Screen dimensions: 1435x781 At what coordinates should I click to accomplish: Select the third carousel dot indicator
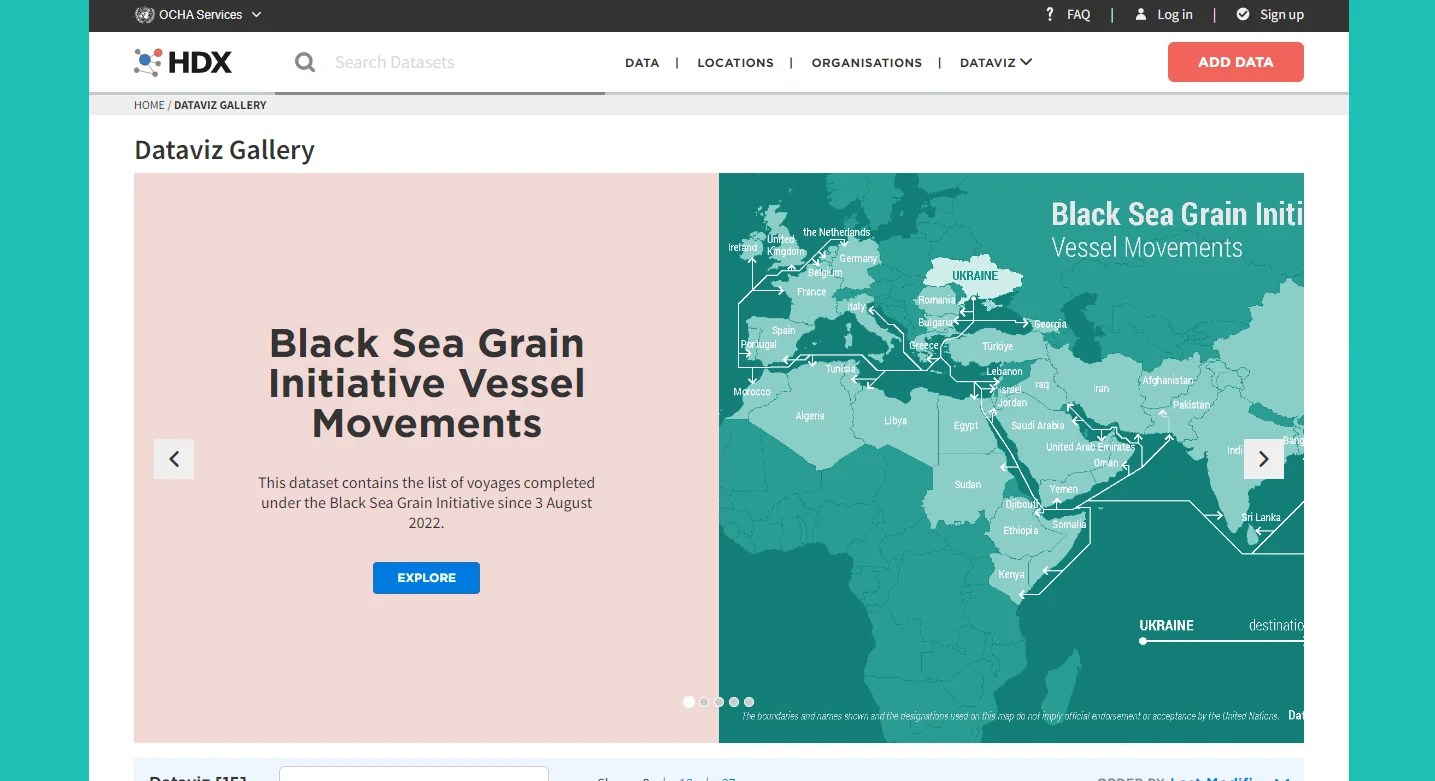tap(718, 702)
